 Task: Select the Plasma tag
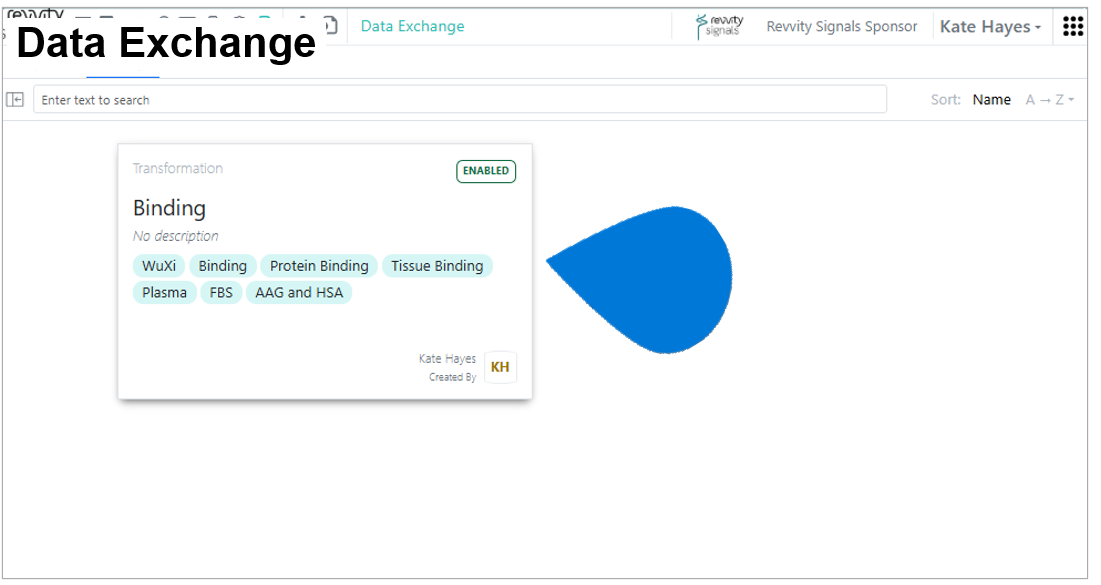(164, 293)
